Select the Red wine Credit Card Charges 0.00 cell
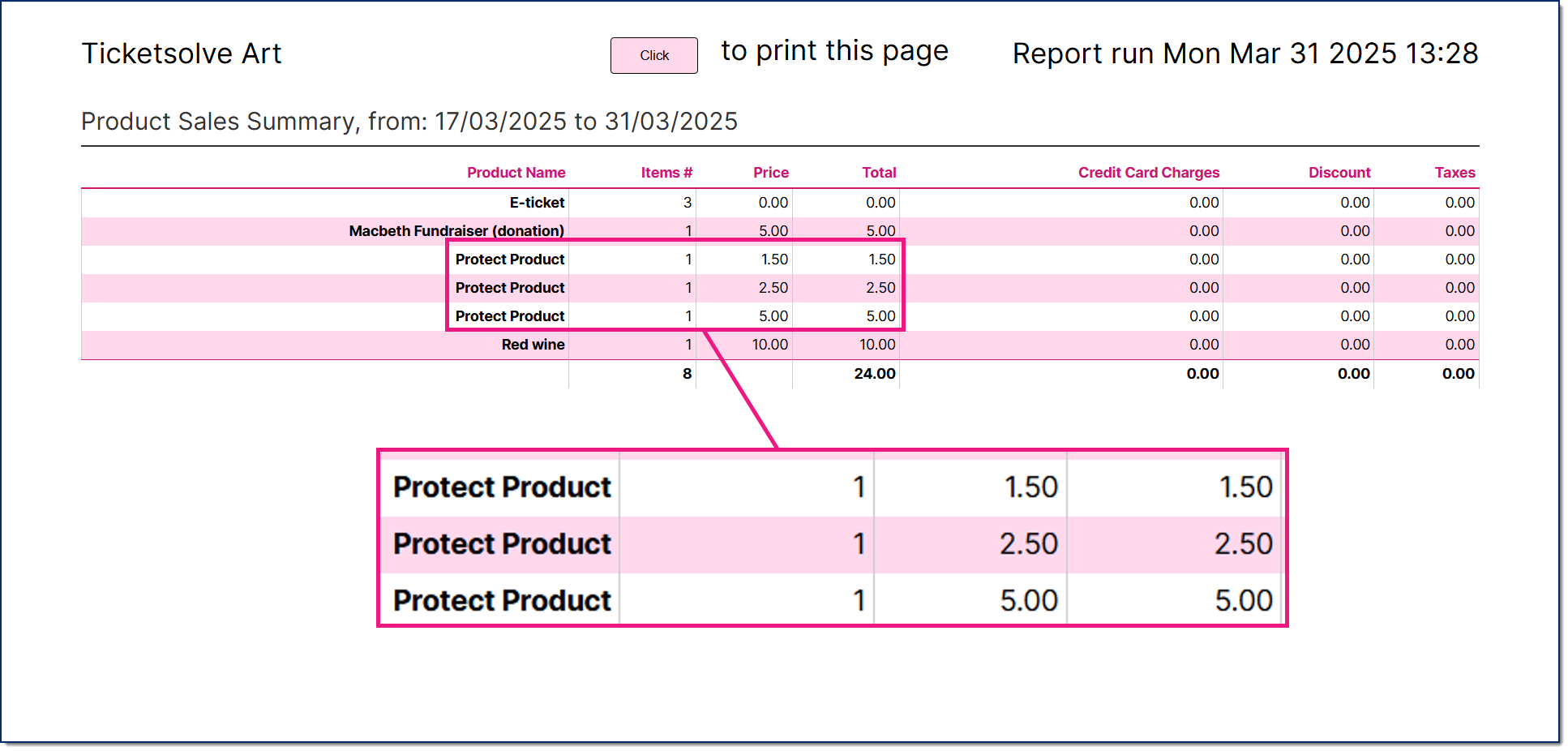The width and height of the screenshot is (1568, 751). click(1204, 345)
